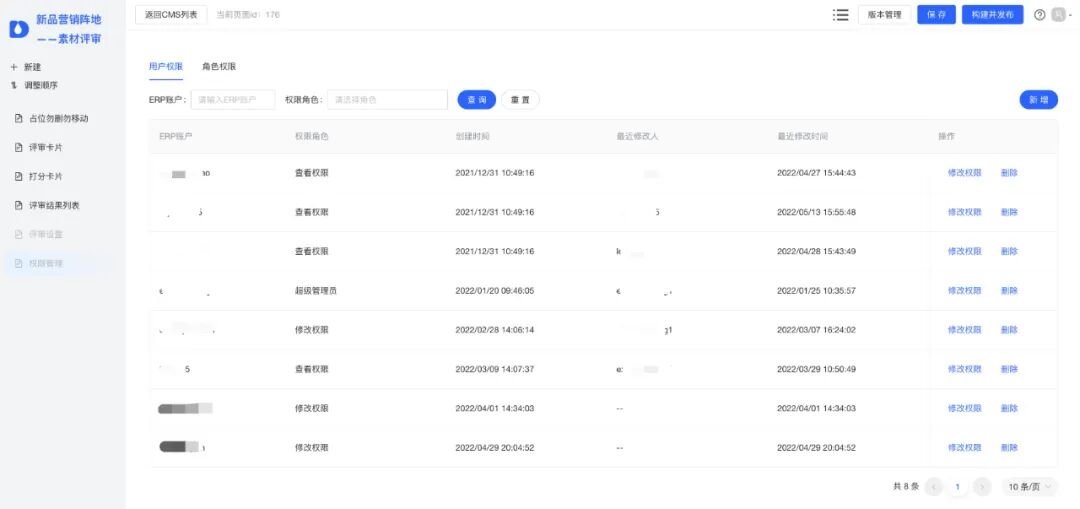The width and height of the screenshot is (1080, 509).
Task: Click the 新品营销阵地 素材评审 title
Action: (x=69, y=30)
